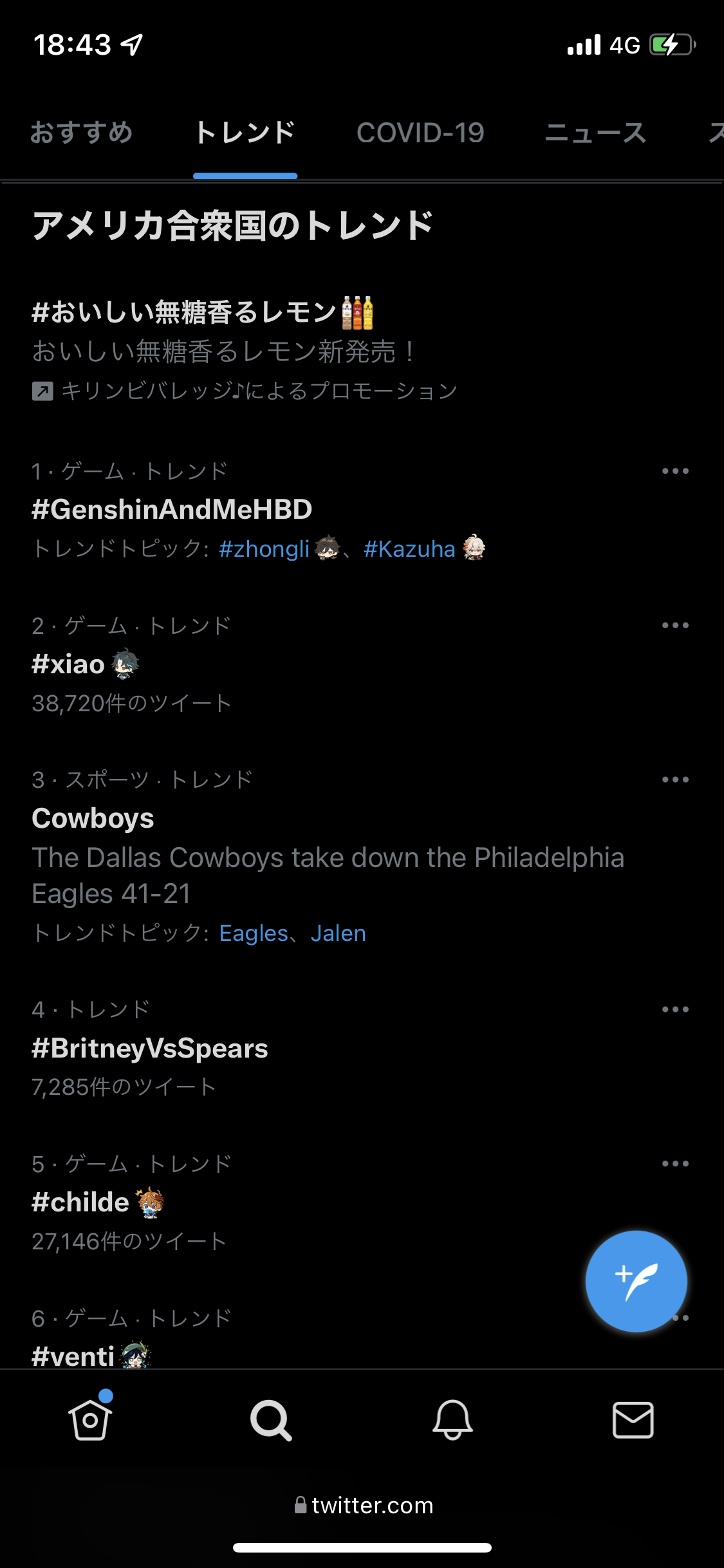Open the #zhongli trending topic link
Image resolution: width=724 pixels, height=1568 pixels.
pos(264,549)
